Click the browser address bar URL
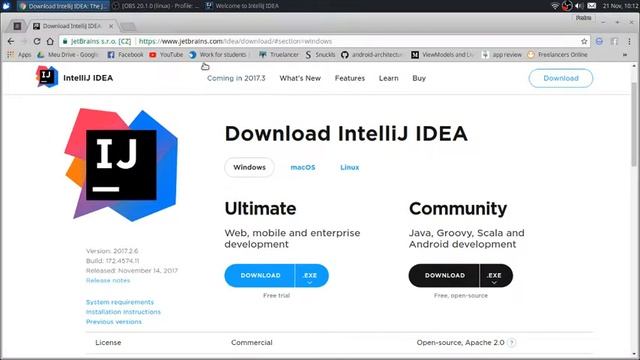Image resolution: width=640 pixels, height=360 pixels. point(236,41)
